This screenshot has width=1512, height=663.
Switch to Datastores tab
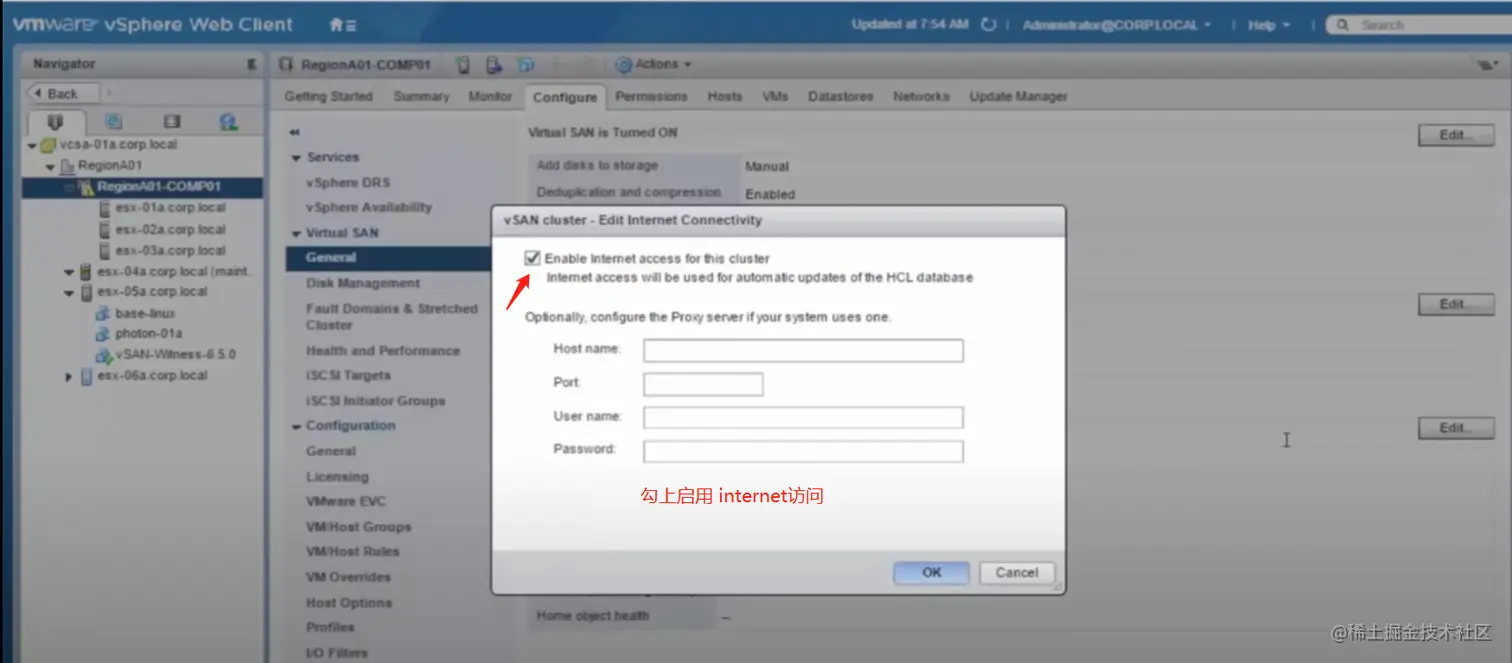click(840, 97)
